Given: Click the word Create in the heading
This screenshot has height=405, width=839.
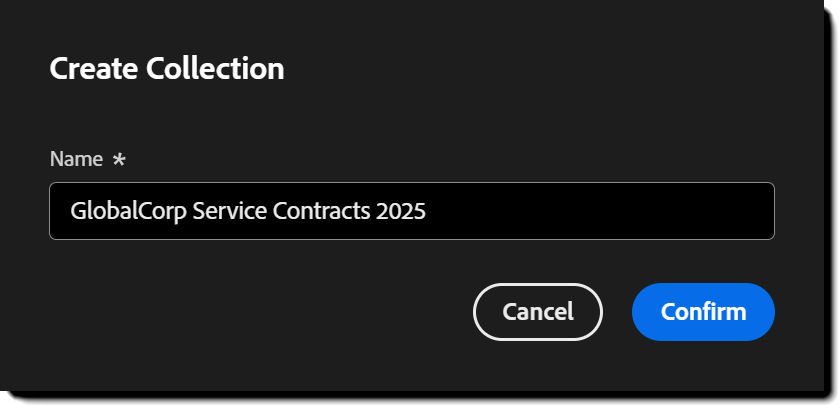Looking at the screenshot, I should pos(94,69).
